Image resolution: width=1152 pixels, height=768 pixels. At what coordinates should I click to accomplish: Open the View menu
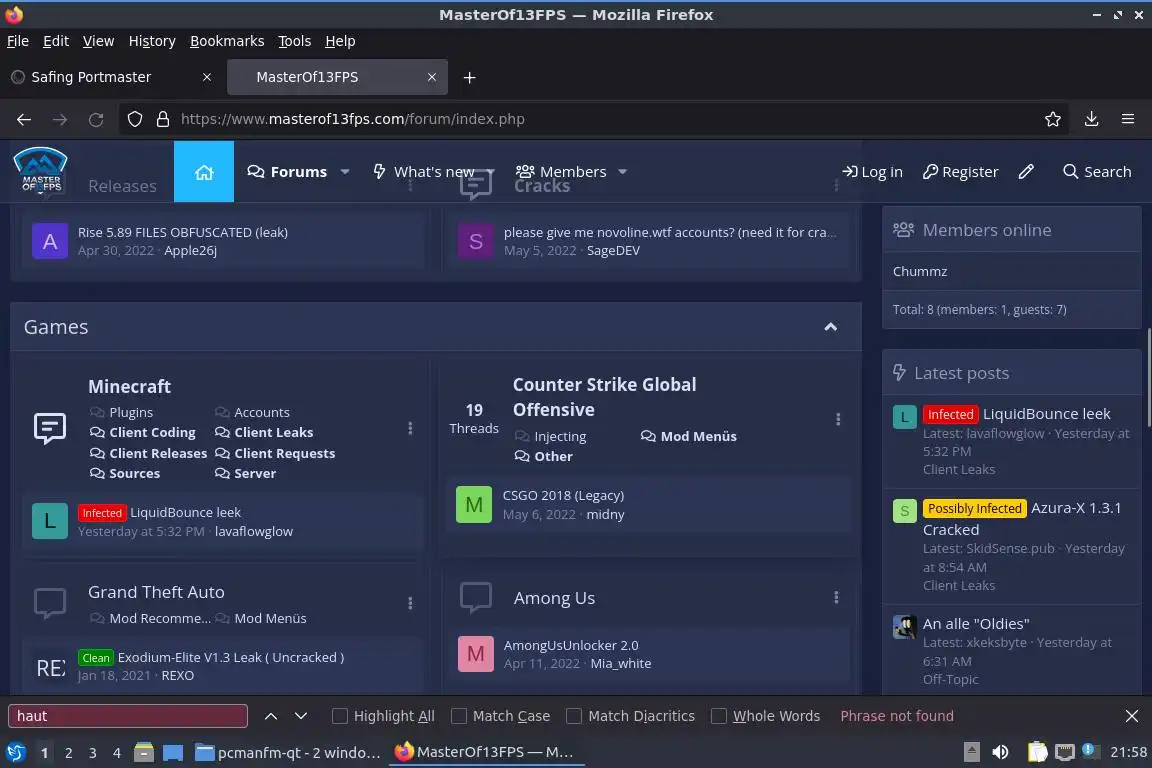click(x=98, y=41)
